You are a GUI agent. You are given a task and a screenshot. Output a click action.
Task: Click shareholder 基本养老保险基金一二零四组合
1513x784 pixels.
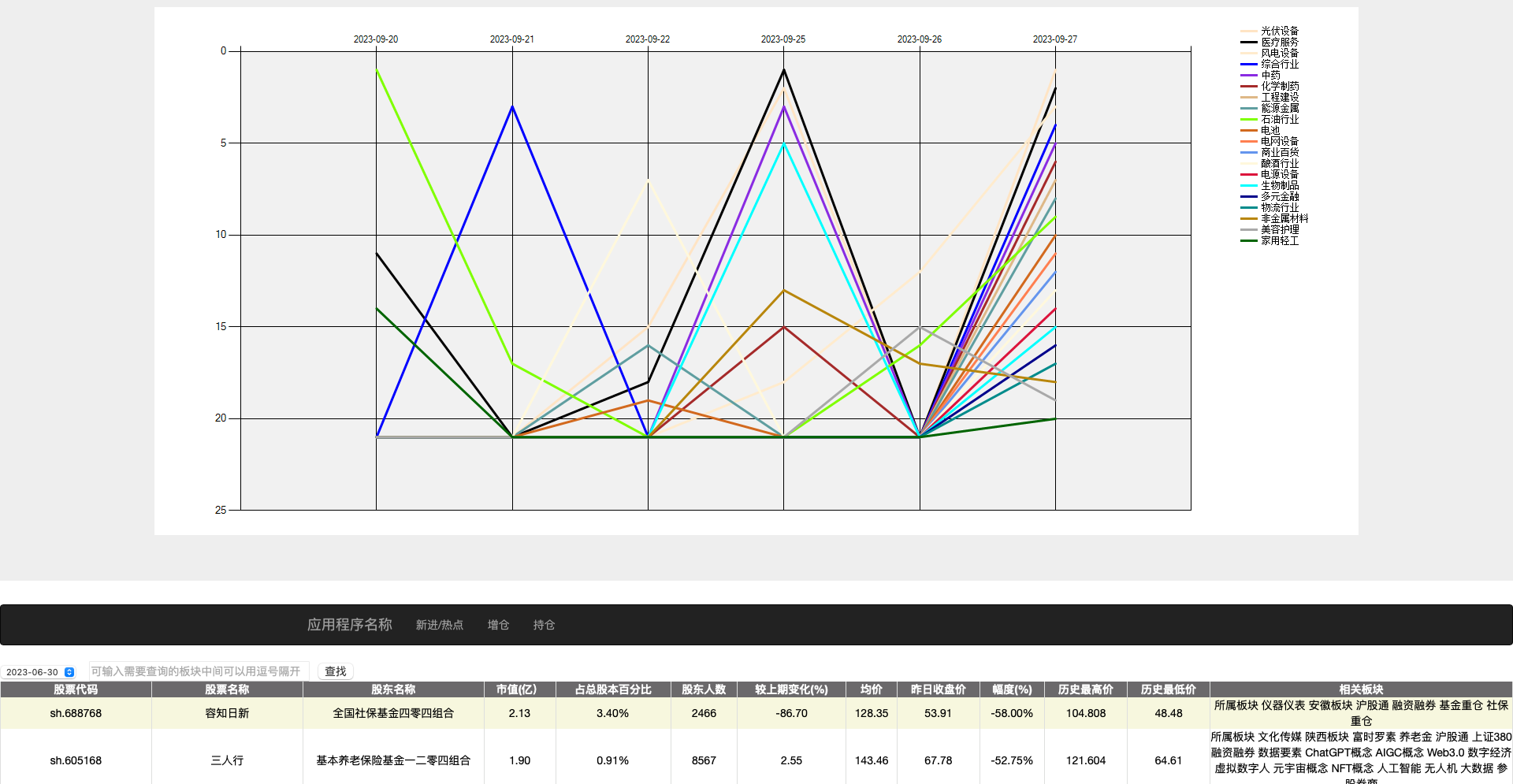coord(393,760)
